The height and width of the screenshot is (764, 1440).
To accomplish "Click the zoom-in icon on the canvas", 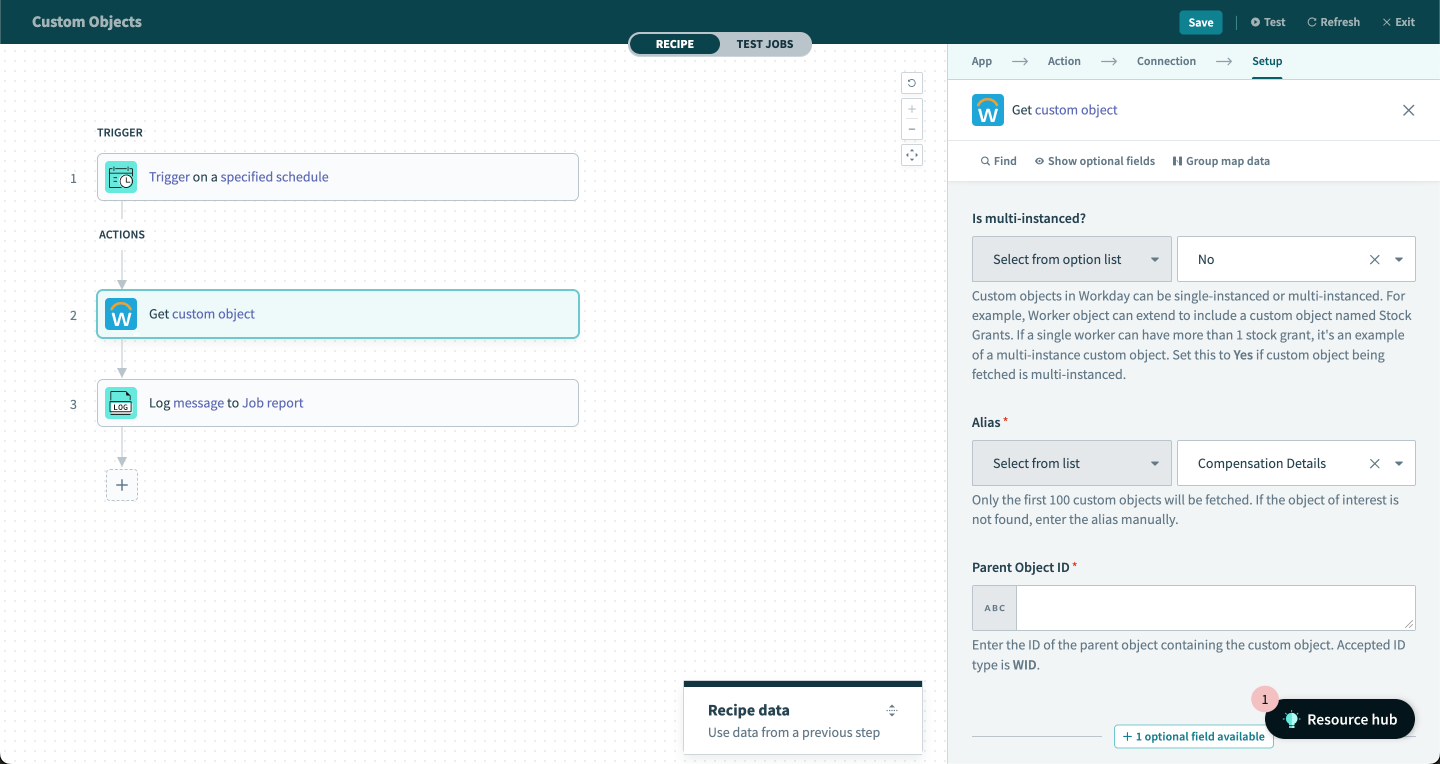I will tap(911, 108).
